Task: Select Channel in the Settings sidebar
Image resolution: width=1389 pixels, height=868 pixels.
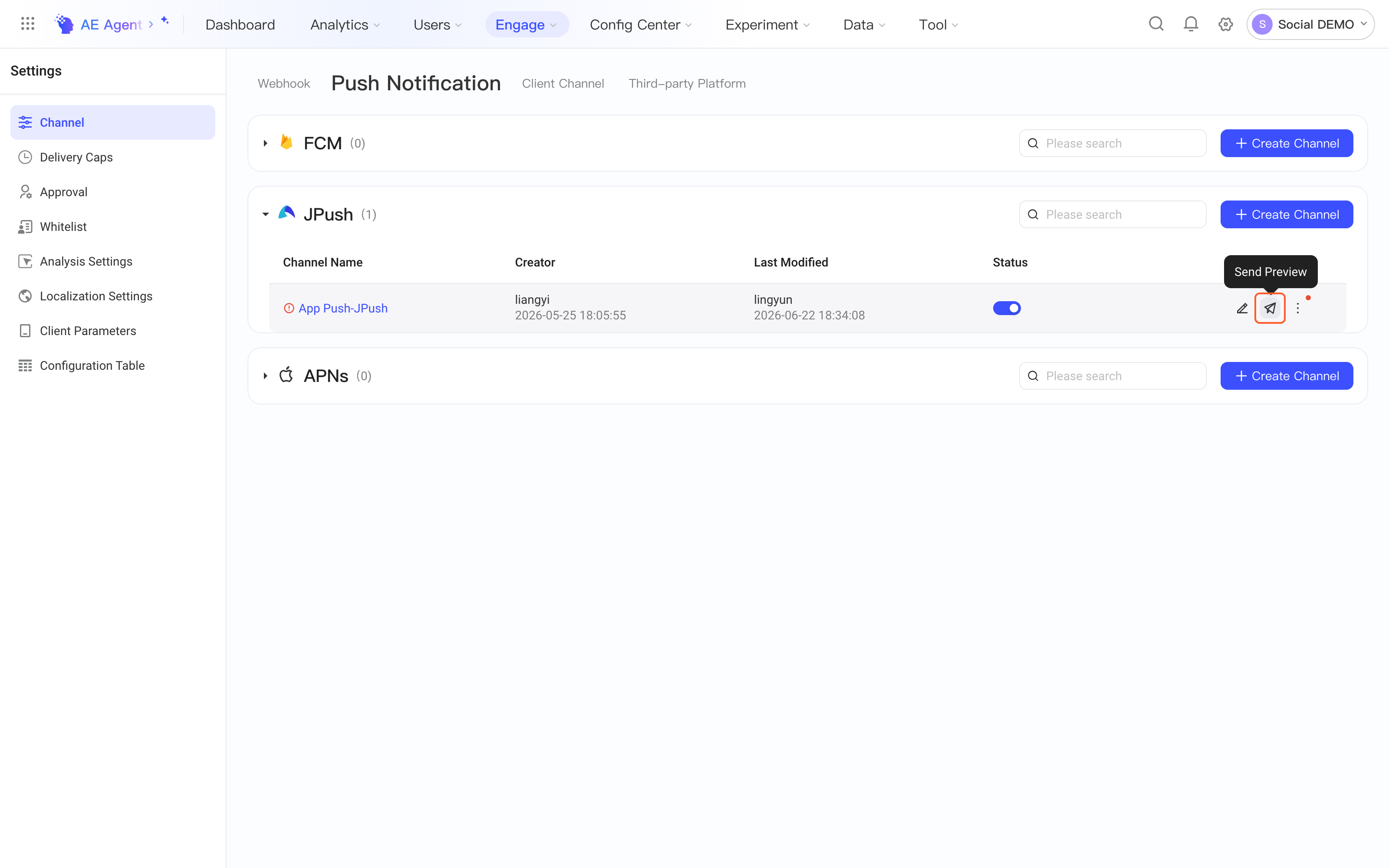Action: [x=112, y=122]
